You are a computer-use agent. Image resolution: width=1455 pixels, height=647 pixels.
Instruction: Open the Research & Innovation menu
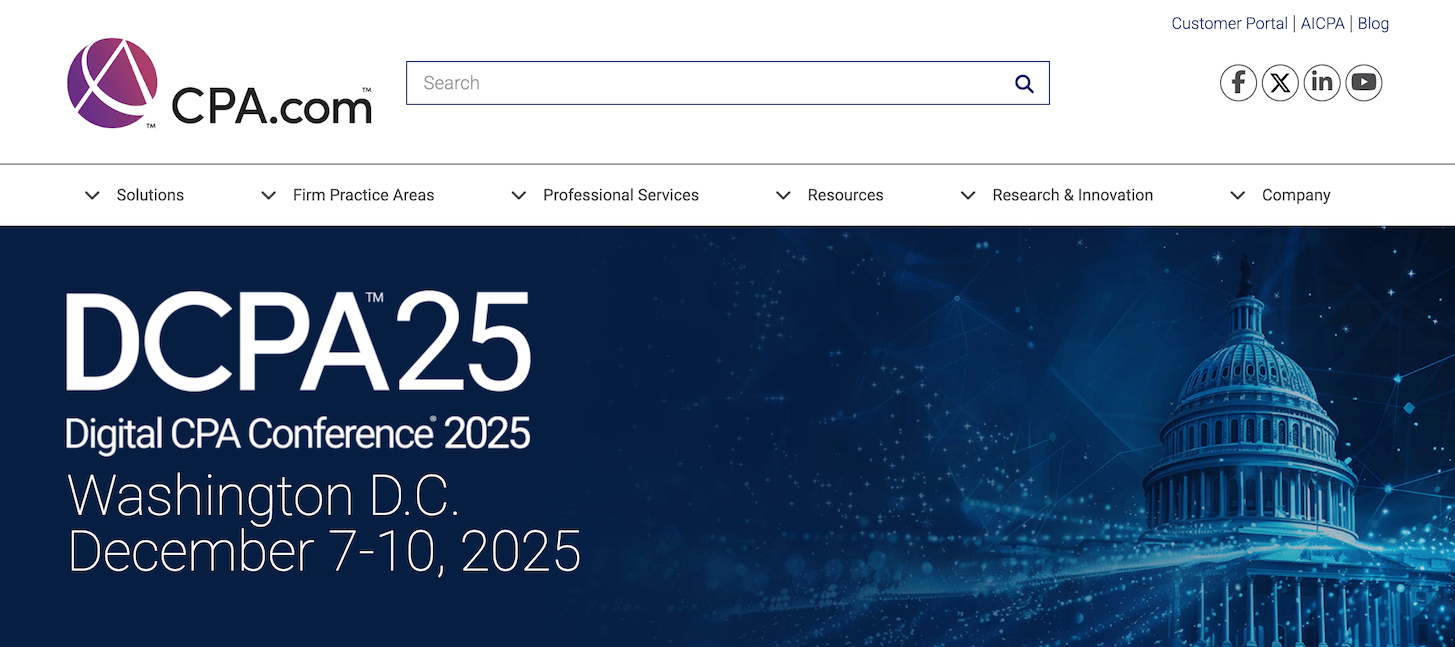(x=1073, y=195)
